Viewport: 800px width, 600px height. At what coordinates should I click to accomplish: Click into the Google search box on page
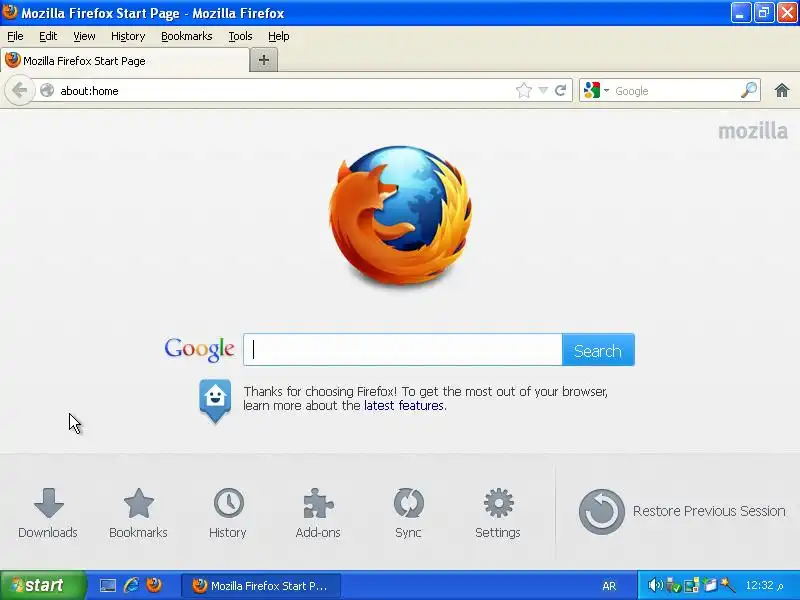(403, 350)
